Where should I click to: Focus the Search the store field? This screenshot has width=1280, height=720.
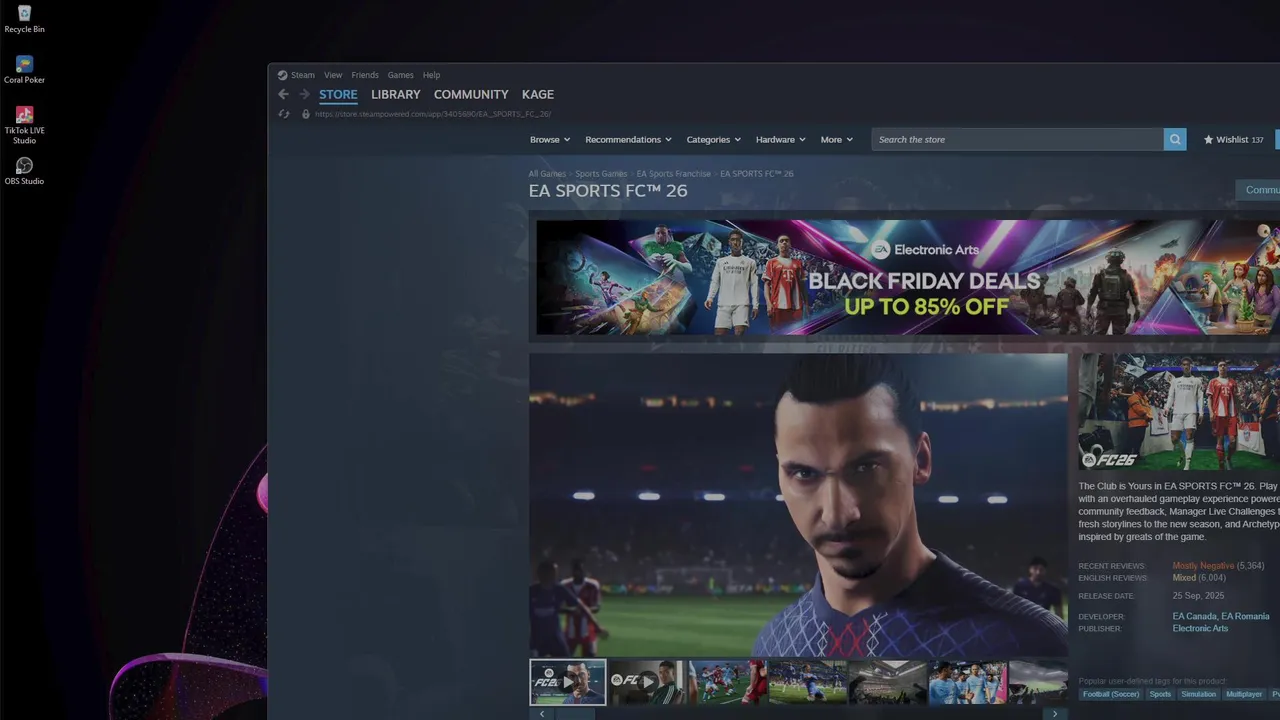[1017, 139]
